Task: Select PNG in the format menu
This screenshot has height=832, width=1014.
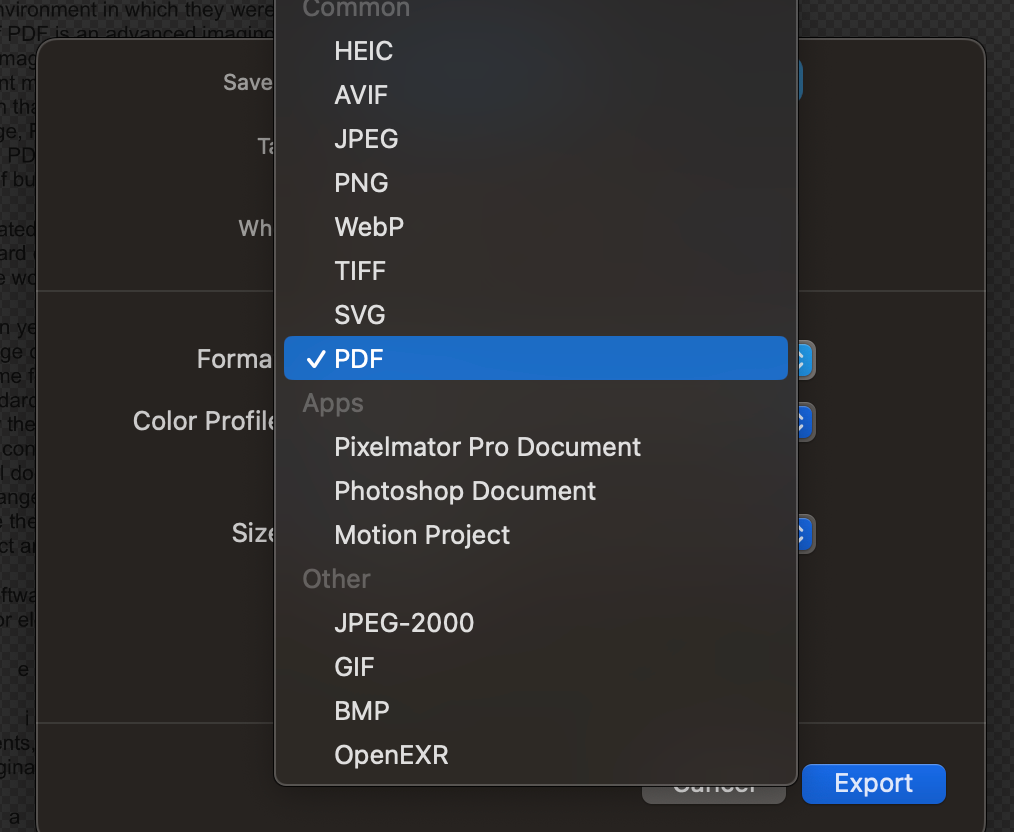Action: [535, 183]
